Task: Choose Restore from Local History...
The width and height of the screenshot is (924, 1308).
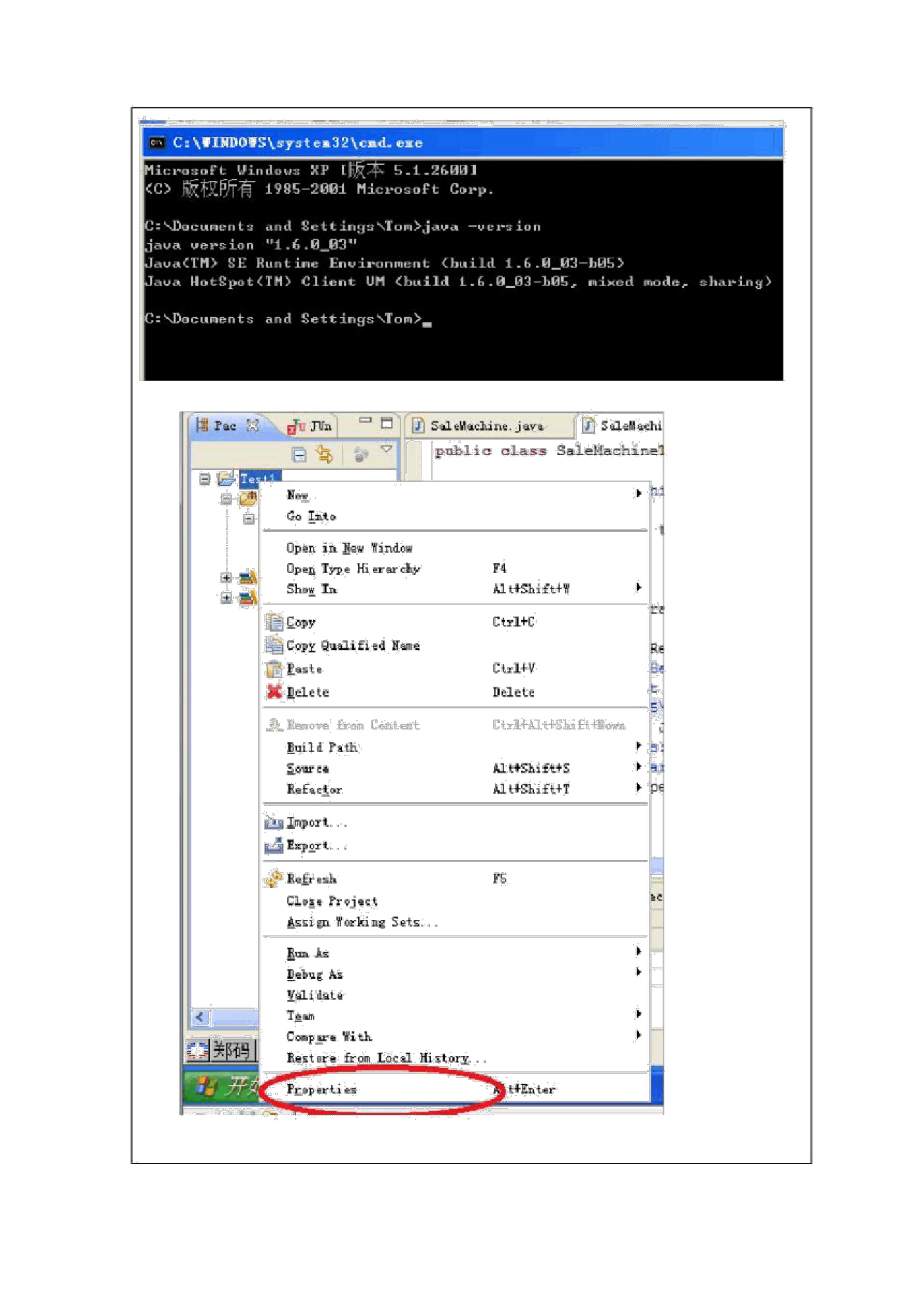Action: pos(455,1058)
